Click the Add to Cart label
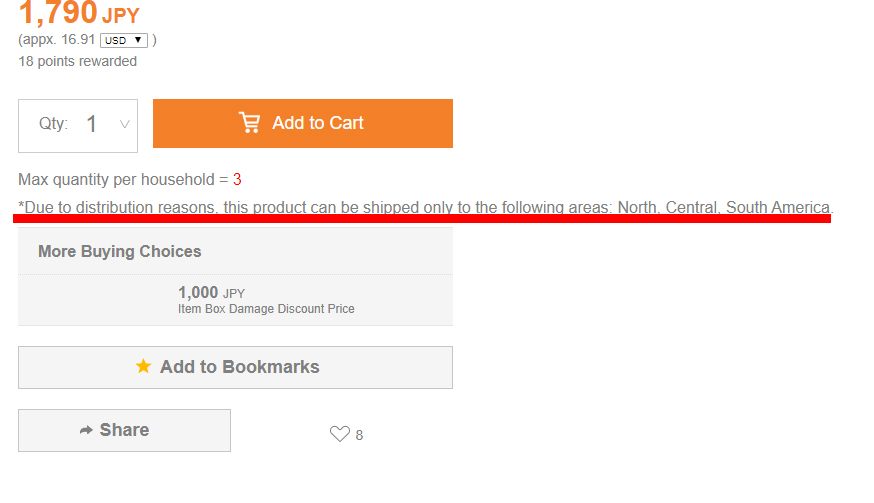 point(318,123)
